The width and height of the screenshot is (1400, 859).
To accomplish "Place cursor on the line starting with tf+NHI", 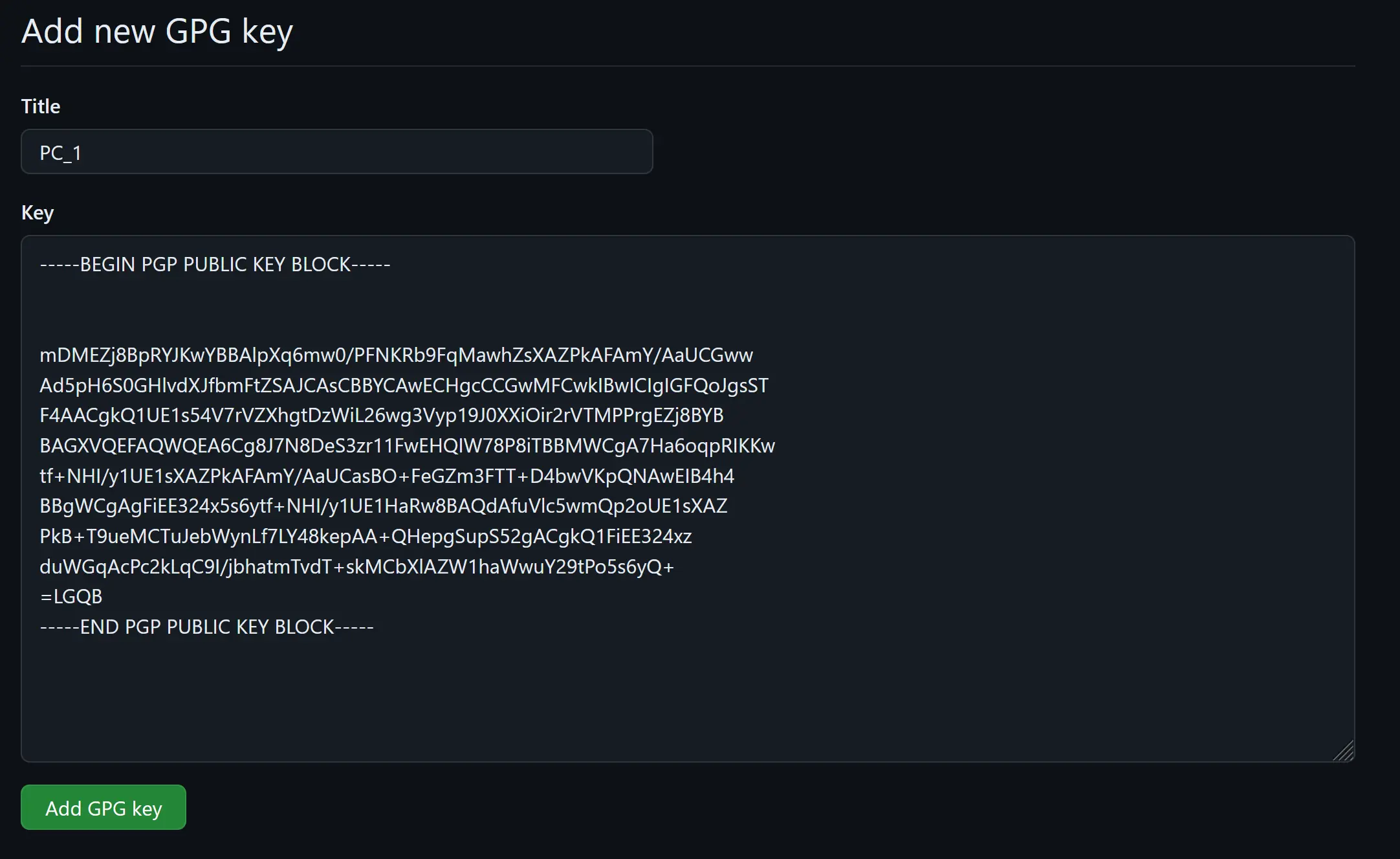I will click(387, 476).
